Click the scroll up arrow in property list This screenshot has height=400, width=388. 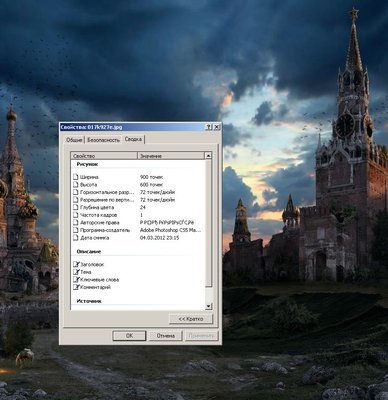coord(208,156)
